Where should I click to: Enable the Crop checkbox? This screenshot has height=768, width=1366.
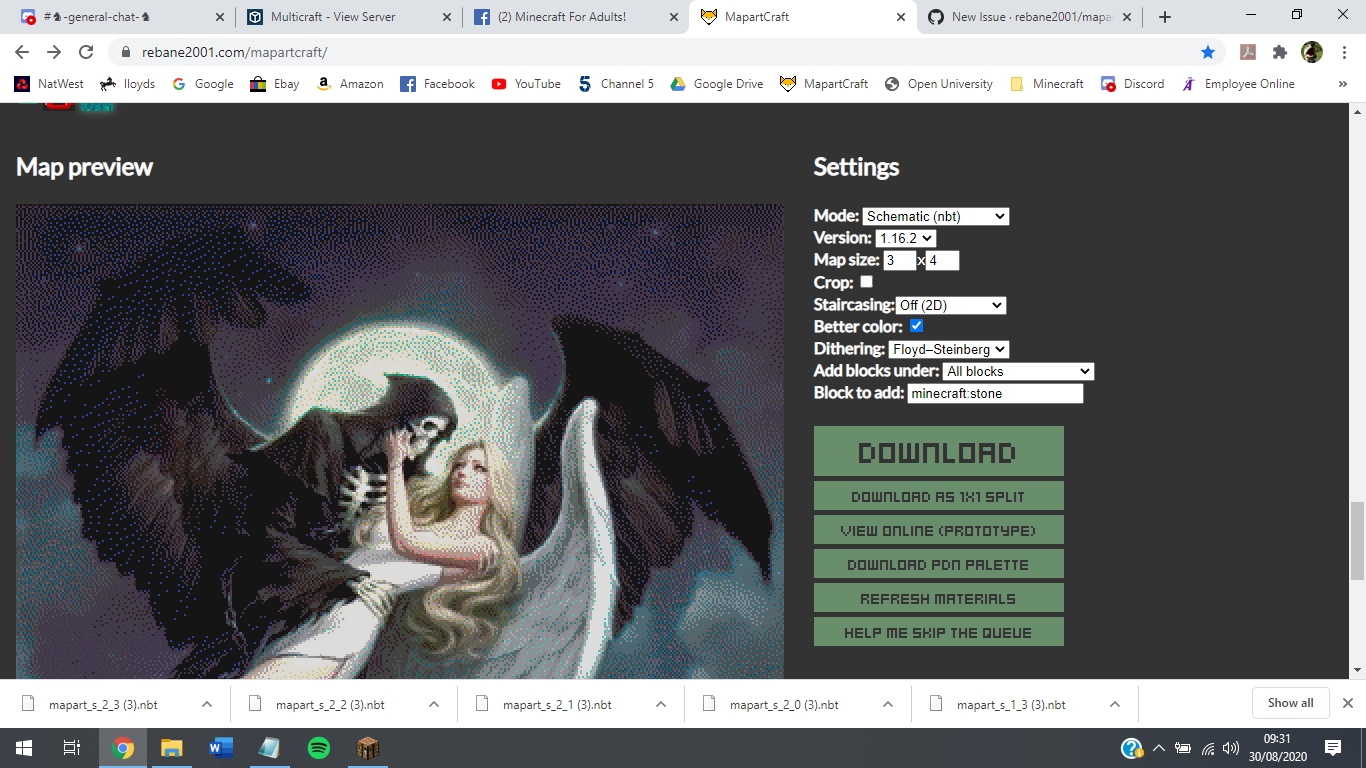[866, 281]
